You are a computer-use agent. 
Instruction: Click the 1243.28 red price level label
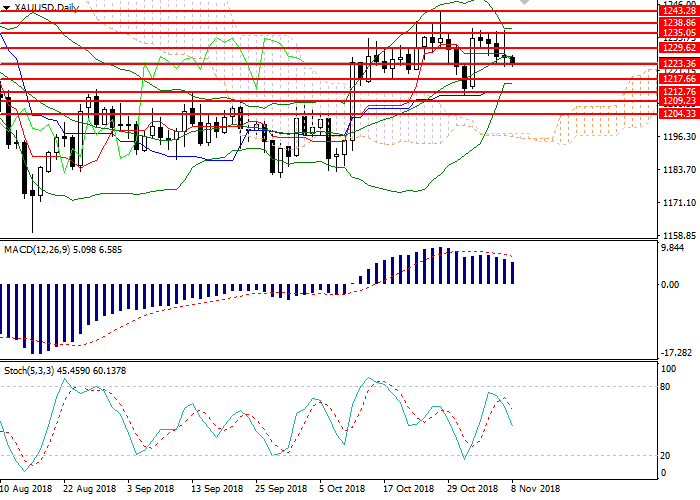pyautogui.click(x=679, y=11)
